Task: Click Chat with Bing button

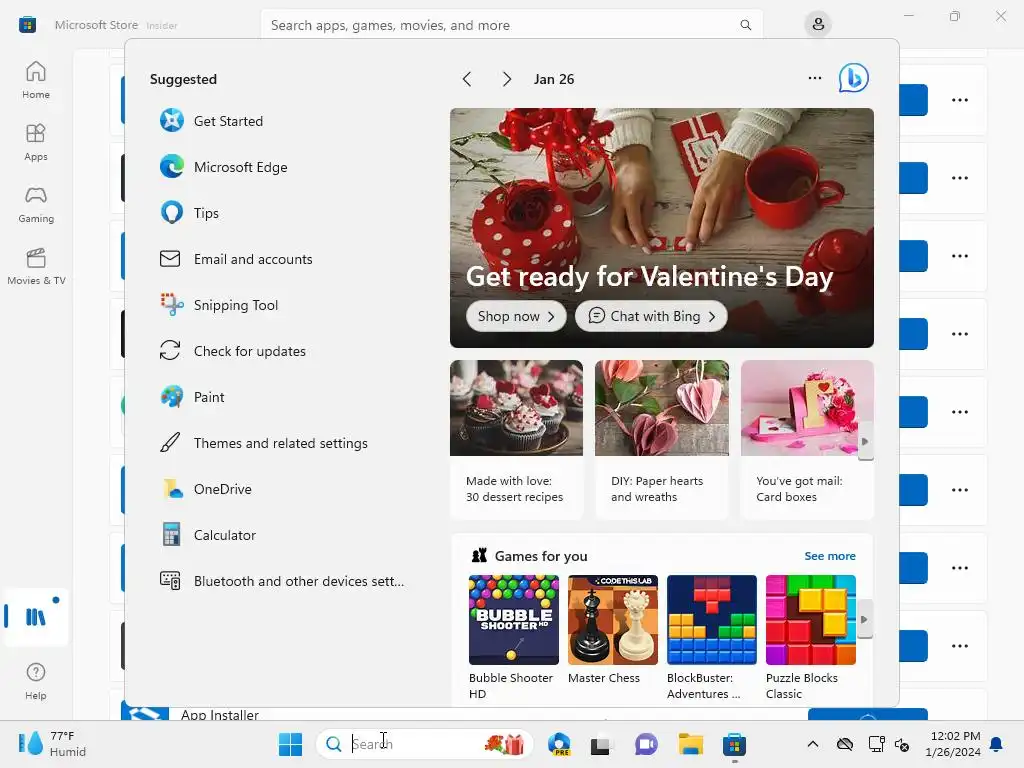Action: pyautogui.click(x=651, y=316)
